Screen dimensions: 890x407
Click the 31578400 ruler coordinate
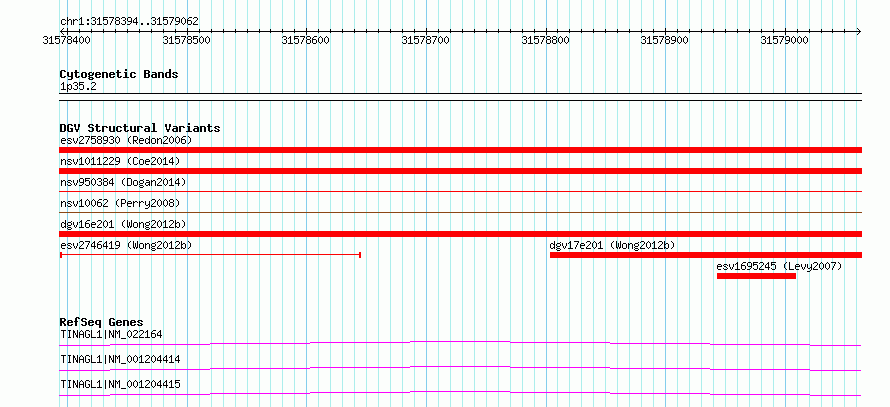[x=67, y=40]
